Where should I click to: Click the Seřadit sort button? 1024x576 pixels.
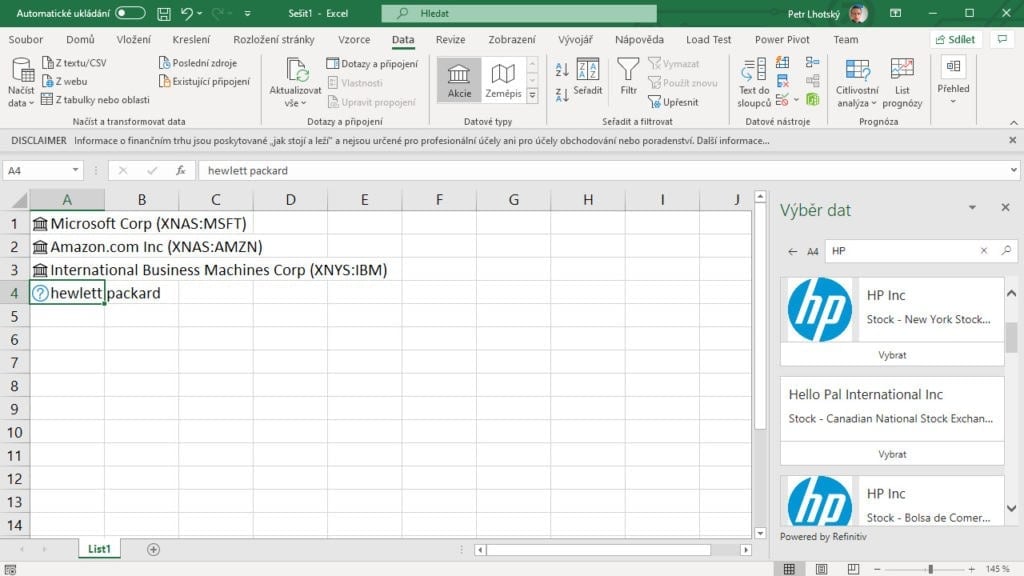[x=588, y=80]
